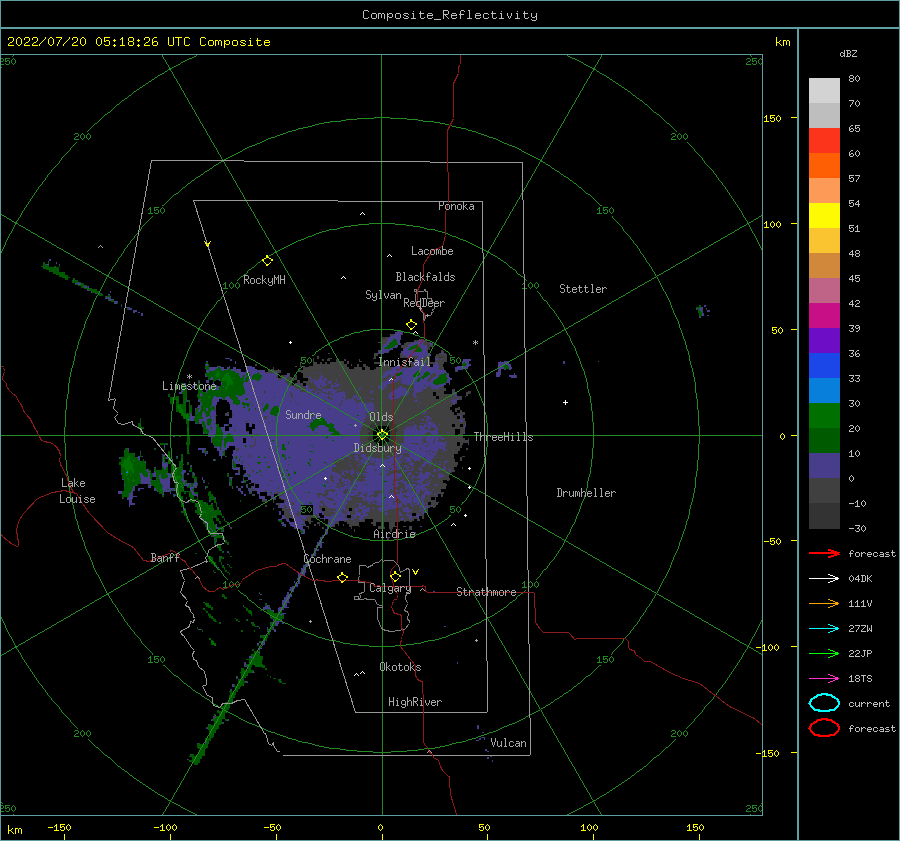
Task: Click the blue 36-33 dBZ color swatch
Action: tap(824, 365)
